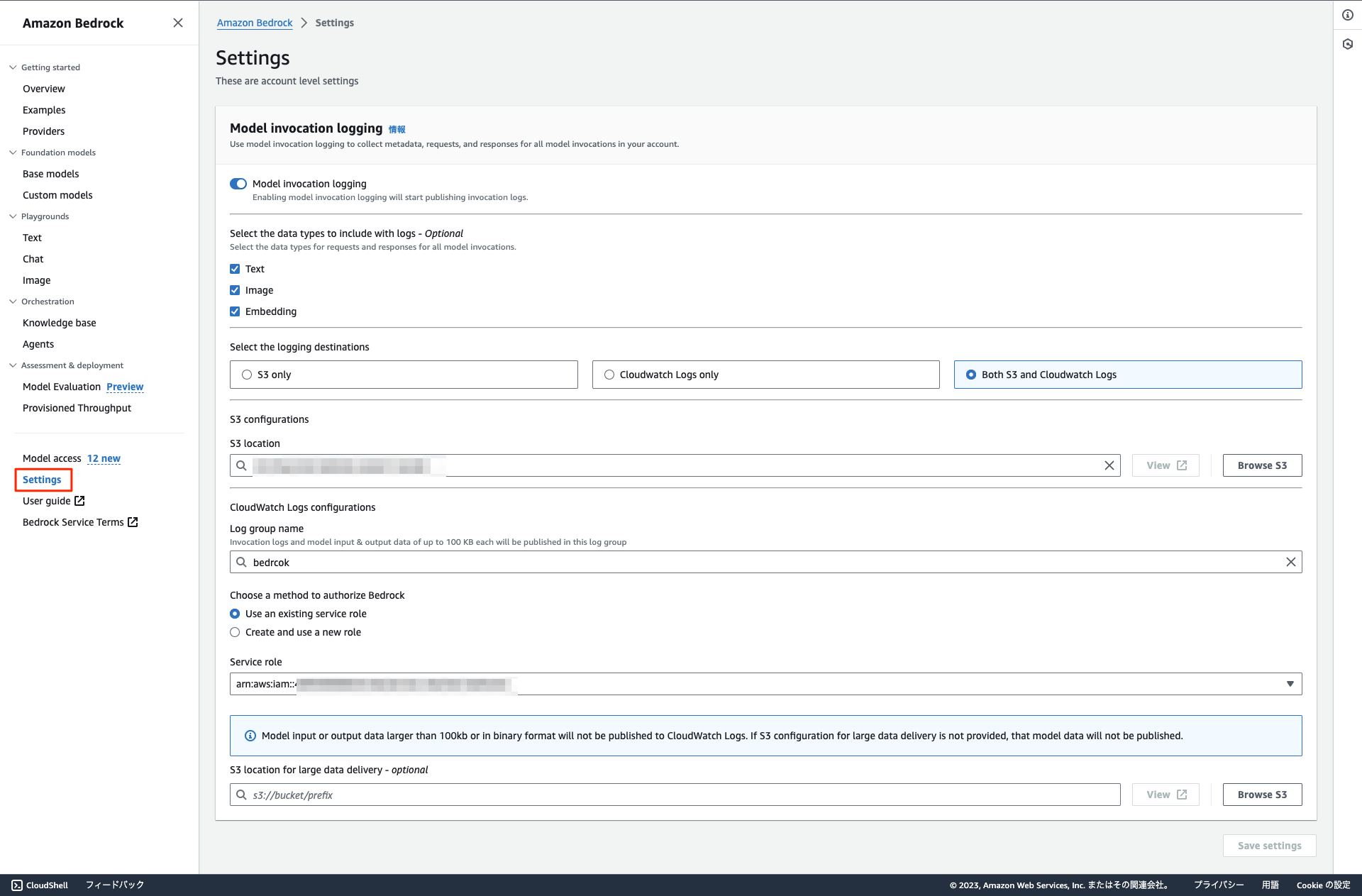The image size is (1362, 896).
Task: Click フィードバック in the footer
Action: [x=115, y=885]
